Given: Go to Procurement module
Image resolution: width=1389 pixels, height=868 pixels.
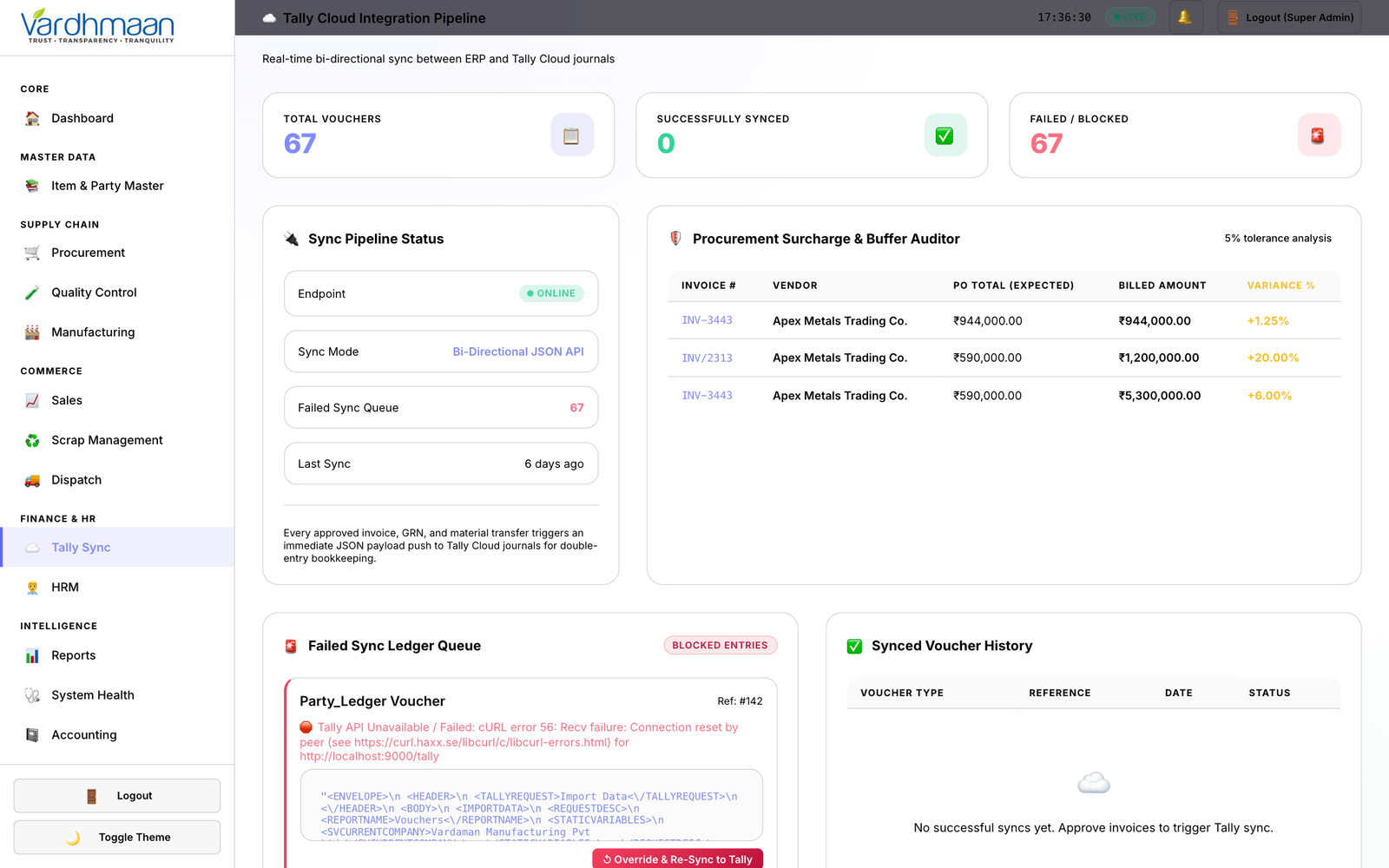Looking at the screenshot, I should (117, 253).
